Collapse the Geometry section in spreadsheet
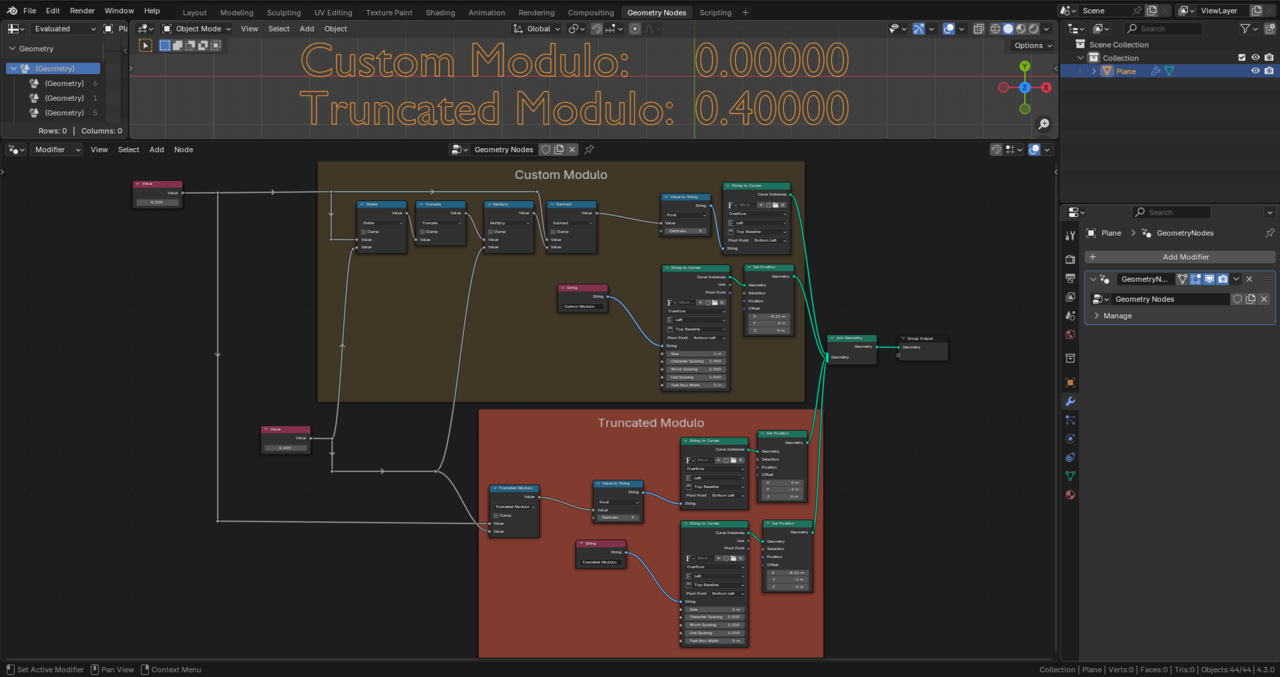This screenshot has height=677, width=1280. point(12,49)
